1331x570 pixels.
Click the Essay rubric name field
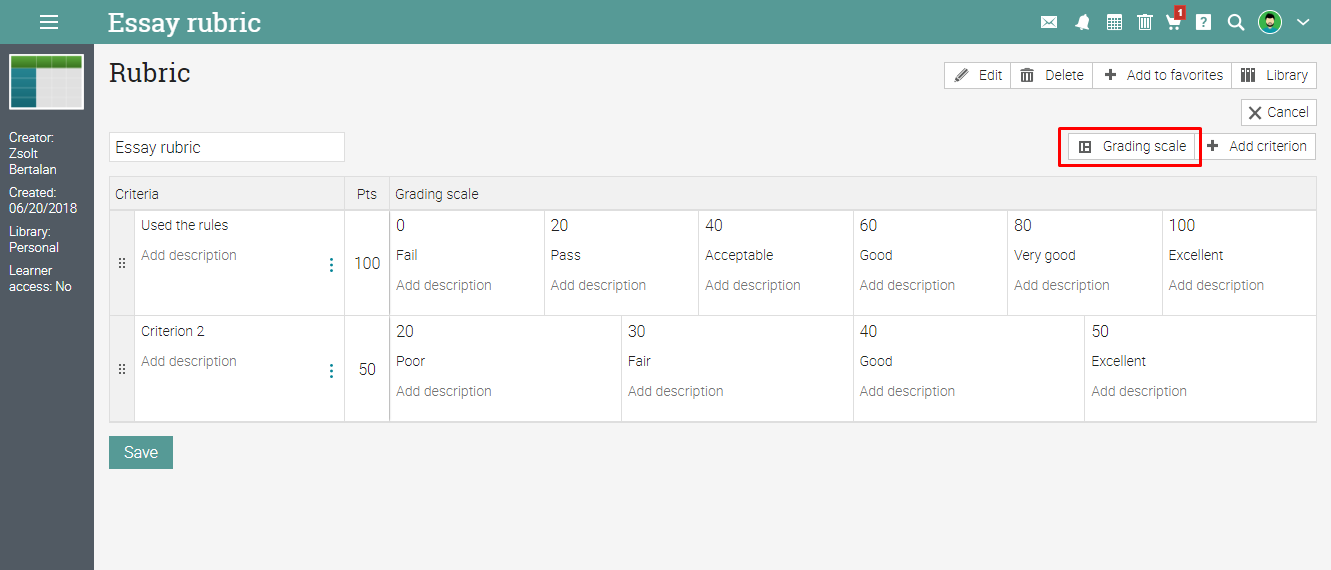(226, 147)
